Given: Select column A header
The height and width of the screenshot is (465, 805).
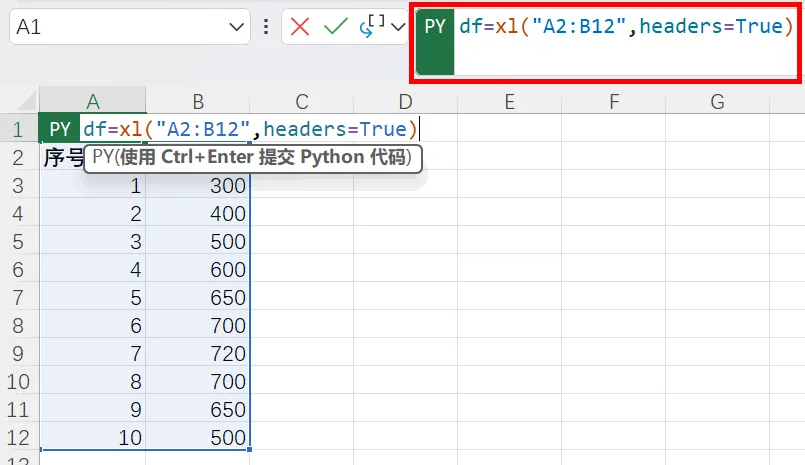Looking at the screenshot, I should pos(93,101).
